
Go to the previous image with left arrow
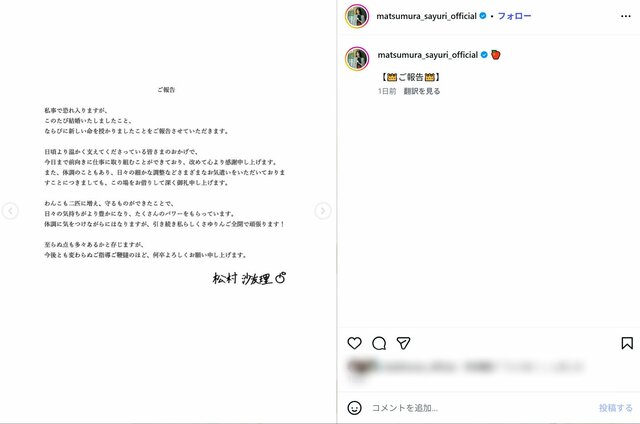tap(10, 211)
